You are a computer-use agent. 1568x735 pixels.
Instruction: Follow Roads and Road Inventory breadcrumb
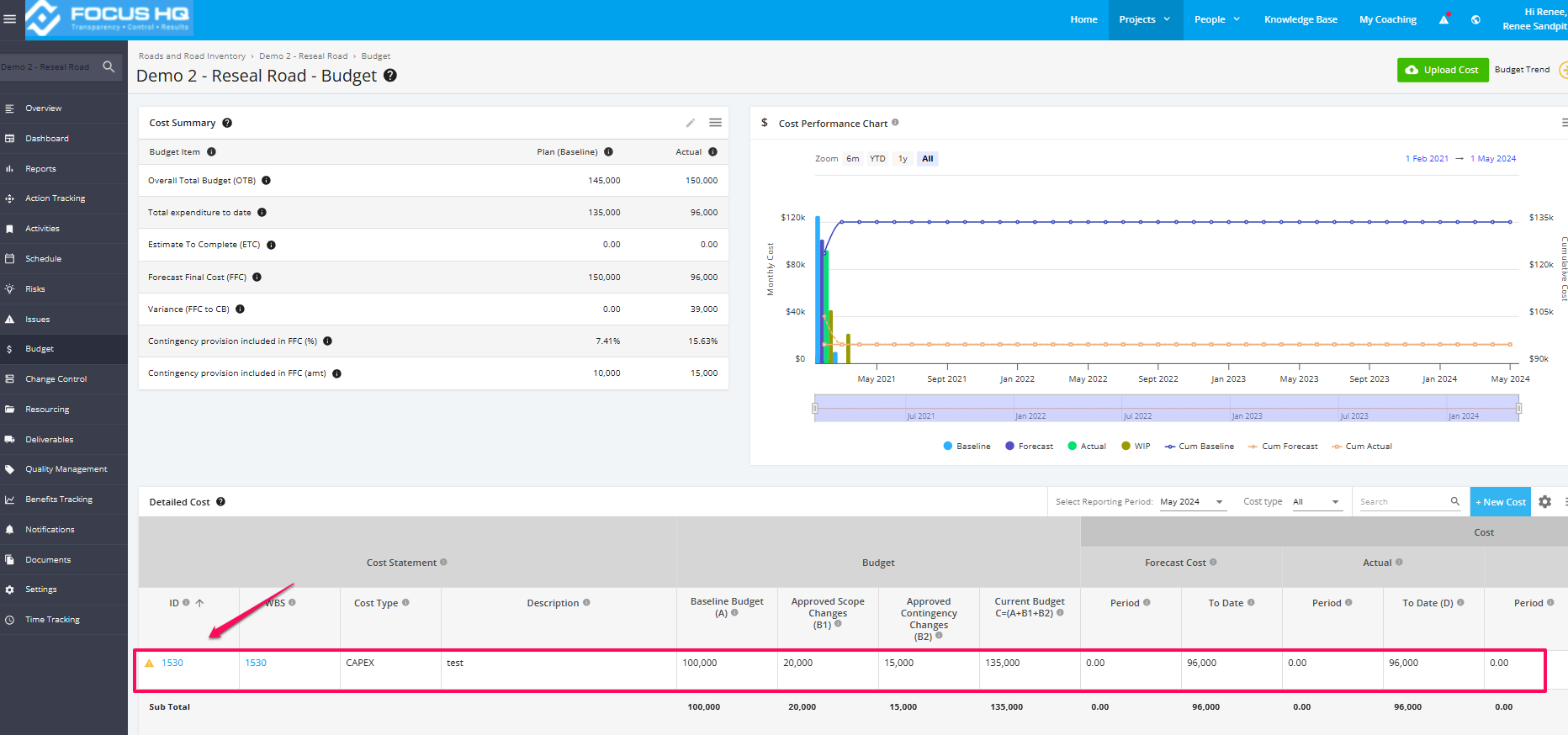coord(192,56)
